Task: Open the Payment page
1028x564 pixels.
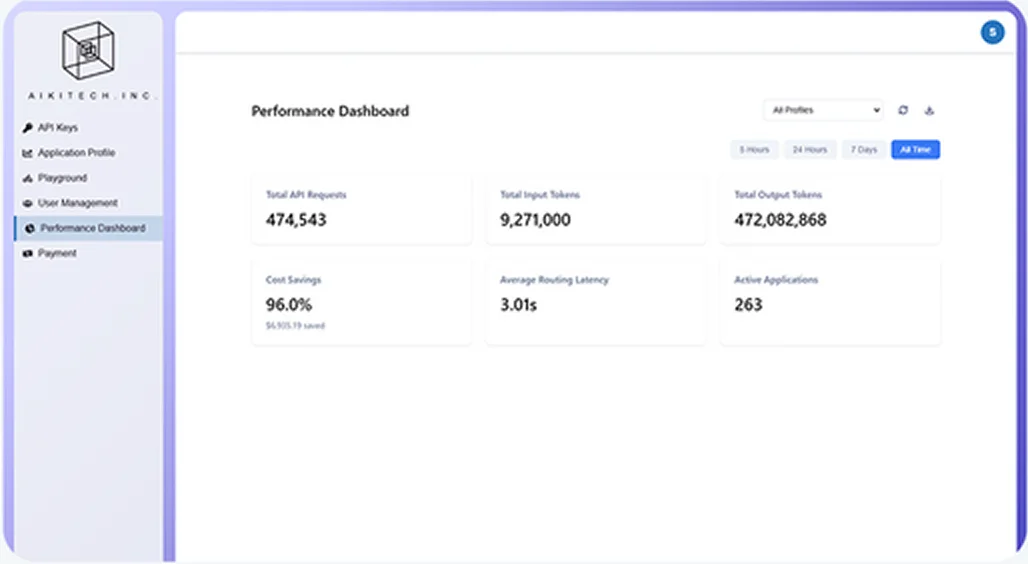Action: pos(89,254)
